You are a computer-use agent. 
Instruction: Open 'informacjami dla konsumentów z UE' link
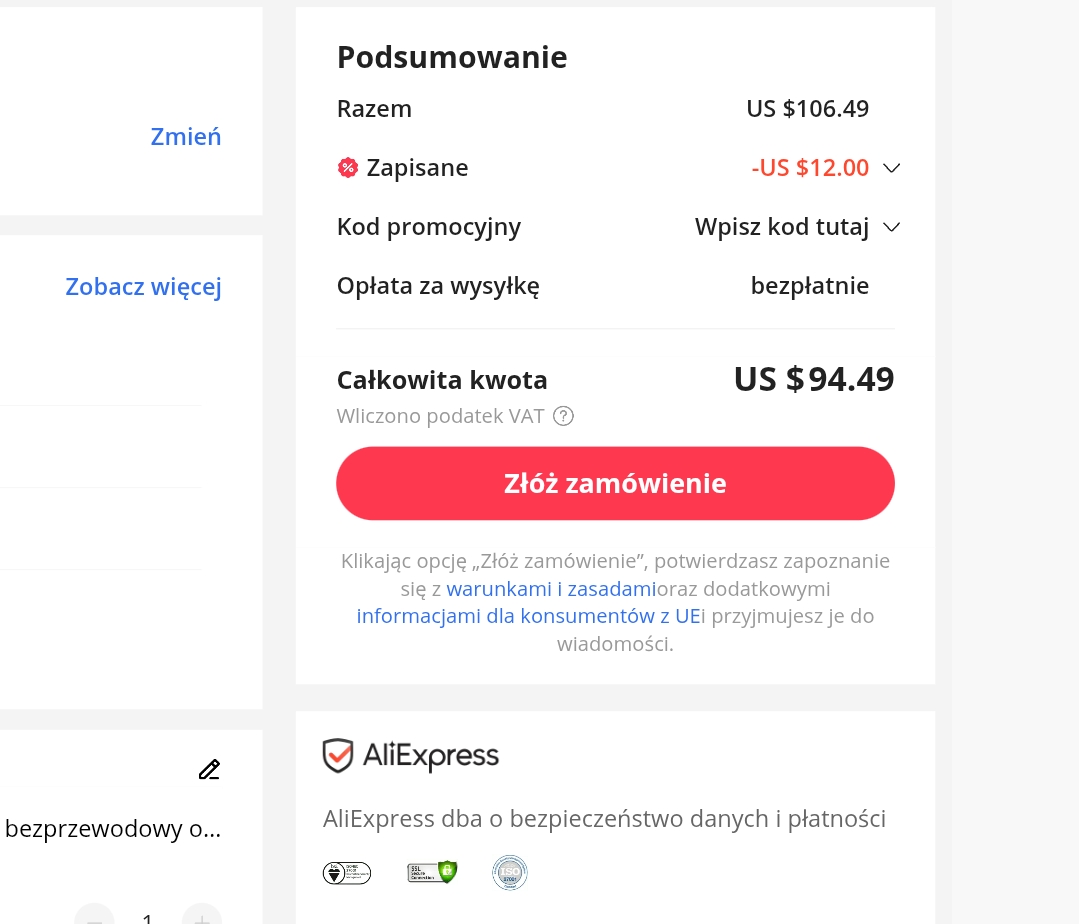point(528,616)
